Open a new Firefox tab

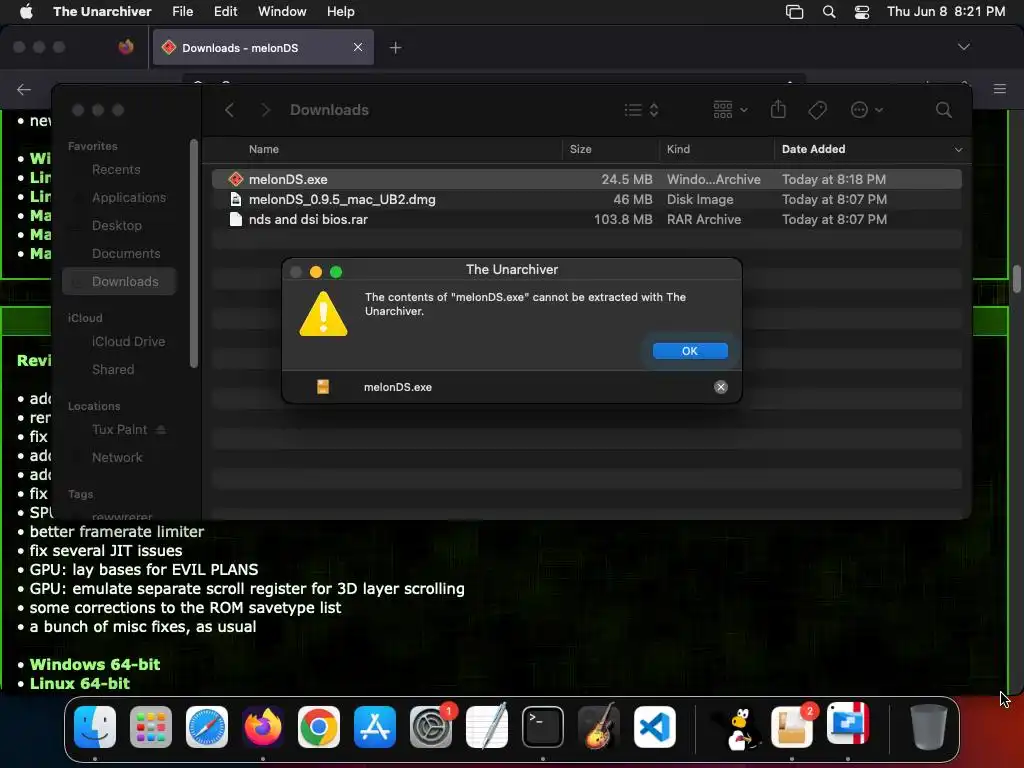(x=395, y=48)
